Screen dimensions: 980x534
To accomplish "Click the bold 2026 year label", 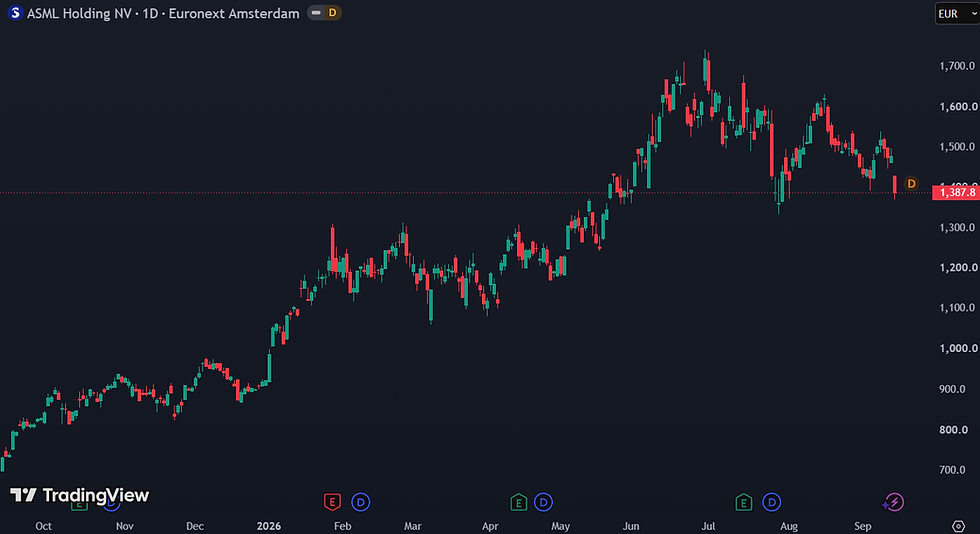I will [269, 526].
